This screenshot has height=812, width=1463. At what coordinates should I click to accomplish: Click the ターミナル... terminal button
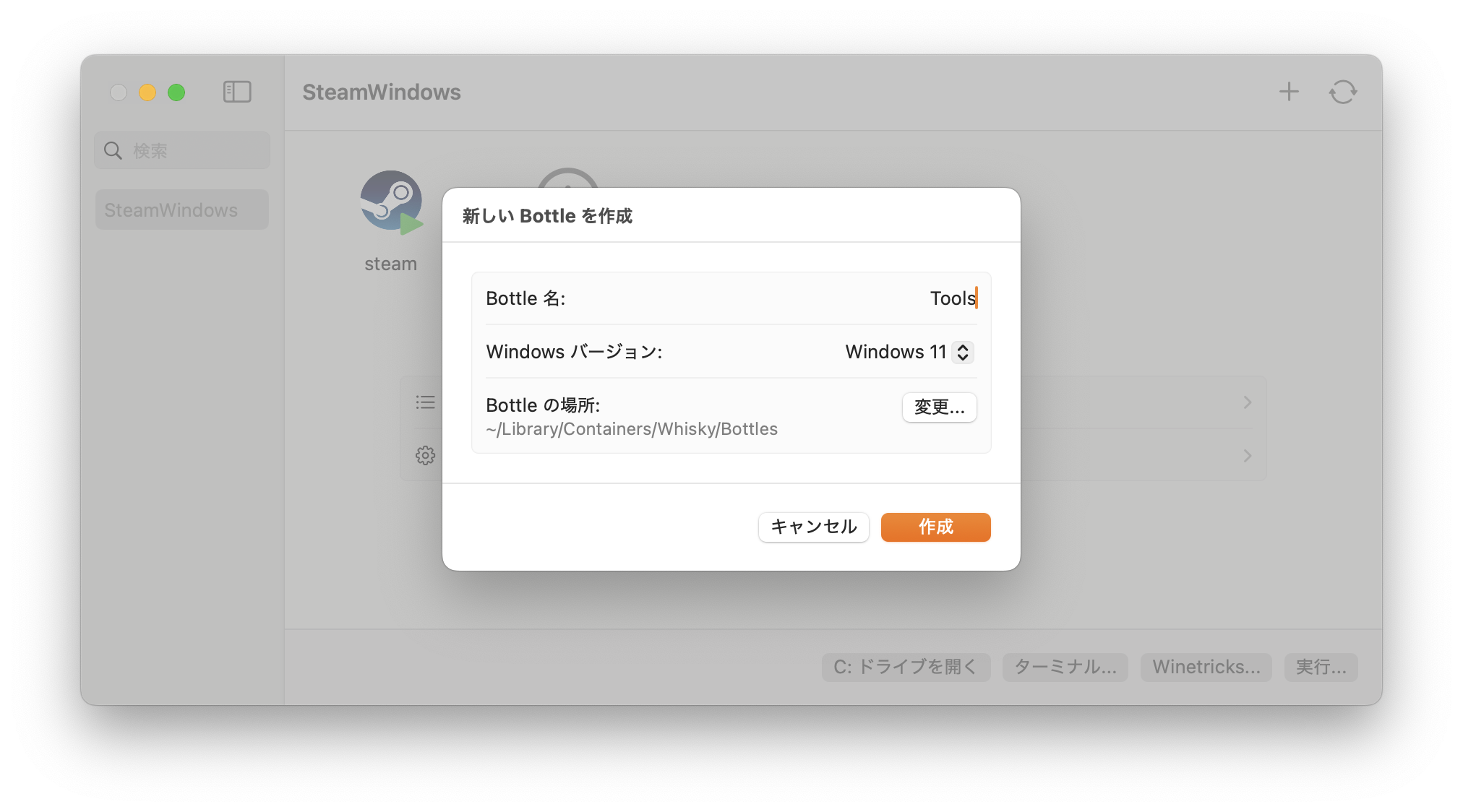1065,667
